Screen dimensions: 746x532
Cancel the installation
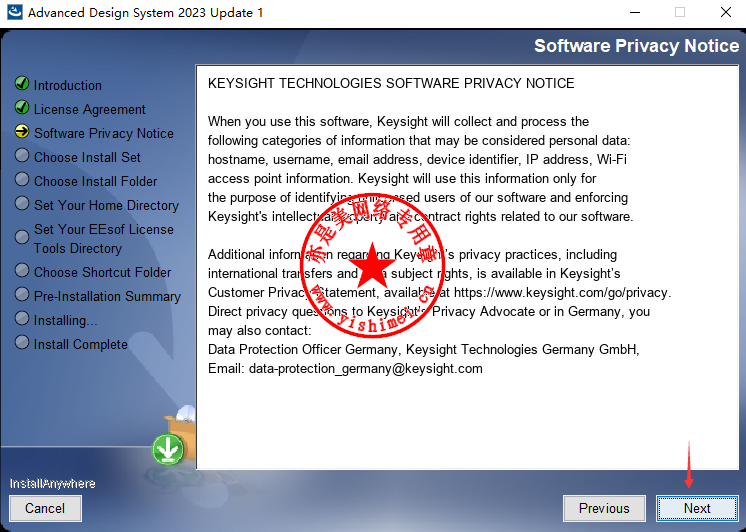[45, 508]
